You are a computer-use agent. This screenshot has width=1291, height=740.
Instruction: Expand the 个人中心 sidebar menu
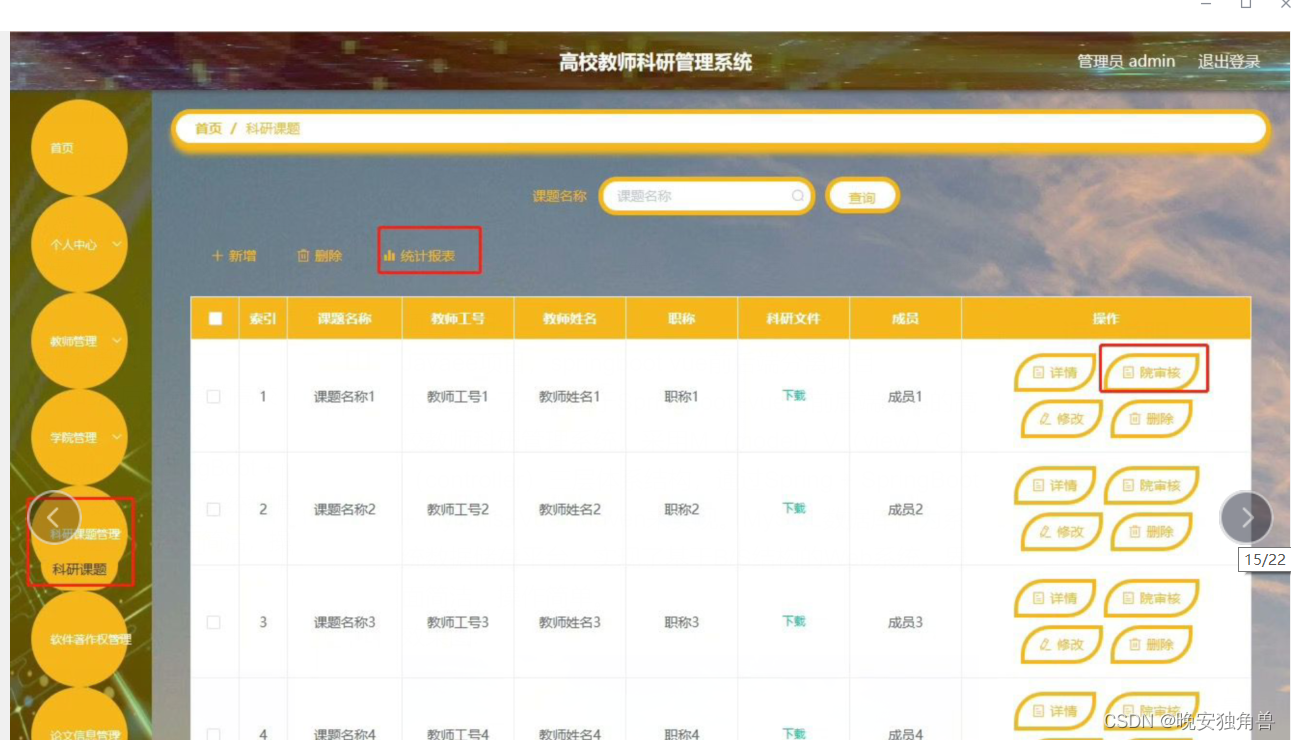pyautogui.click(x=79, y=244)
